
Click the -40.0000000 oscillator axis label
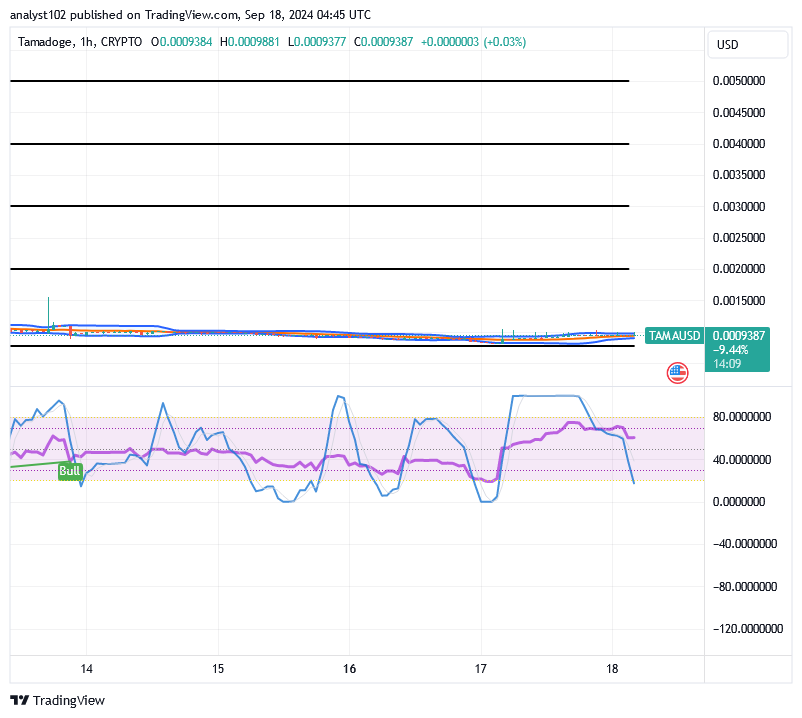745,544
